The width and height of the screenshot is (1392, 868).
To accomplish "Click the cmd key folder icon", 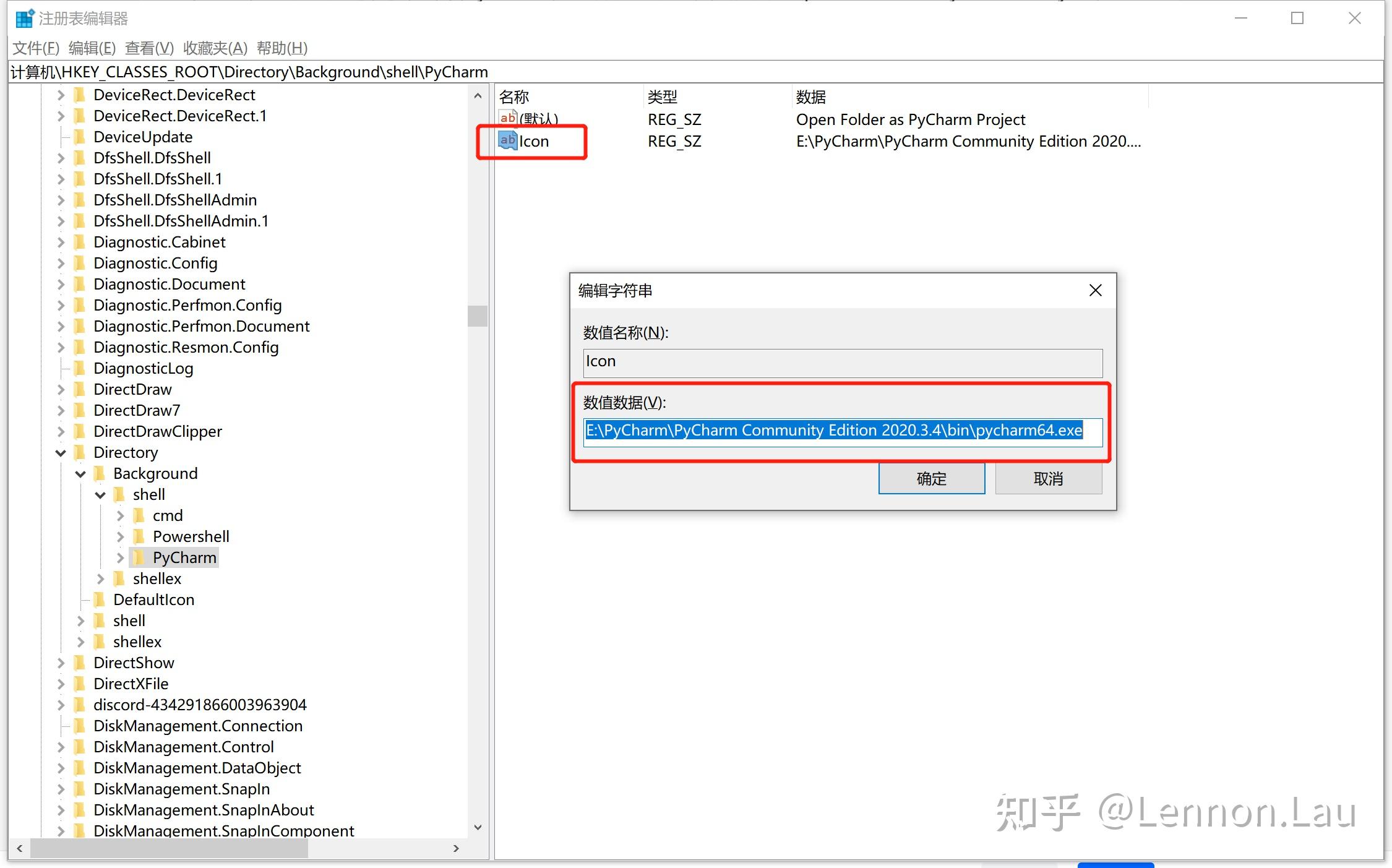I will tap(140, 515).
